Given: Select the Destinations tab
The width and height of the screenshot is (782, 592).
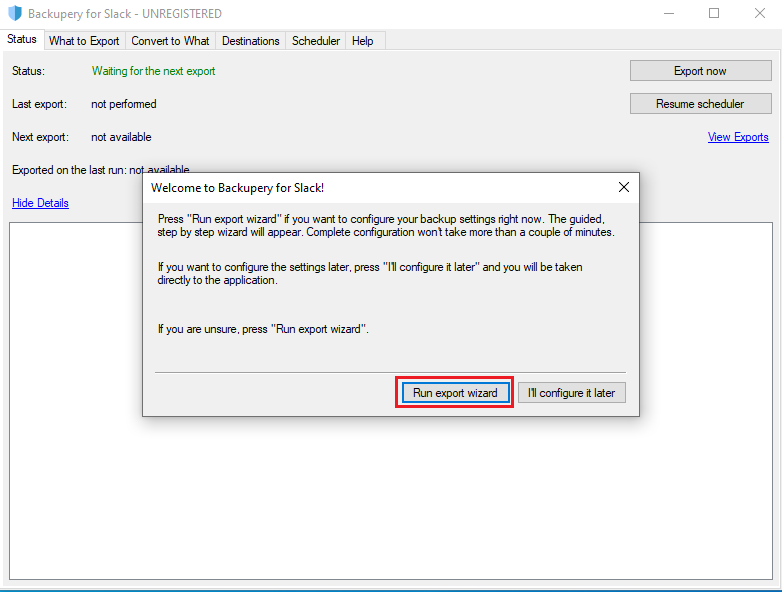Looking at the screenshot, I should click(250, 41).
